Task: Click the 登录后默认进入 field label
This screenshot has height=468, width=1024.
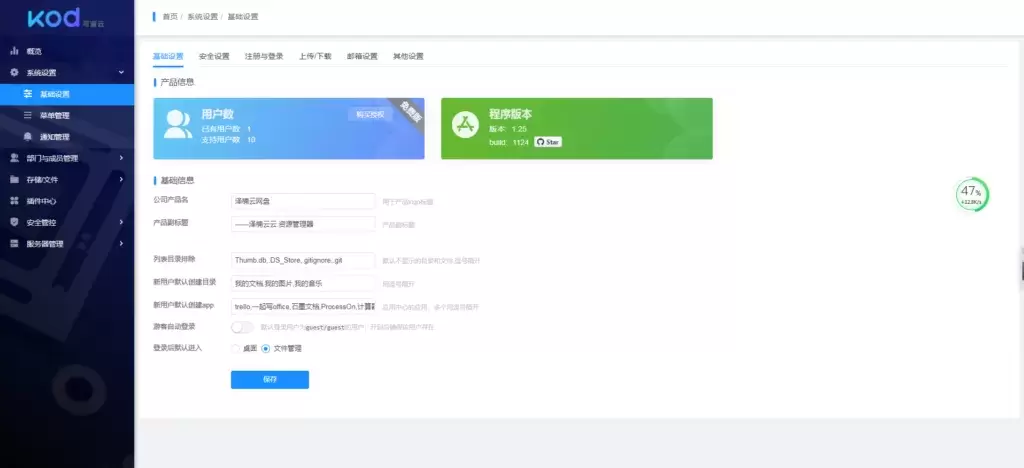Action: pyautogui.click(x=178, y=348)
